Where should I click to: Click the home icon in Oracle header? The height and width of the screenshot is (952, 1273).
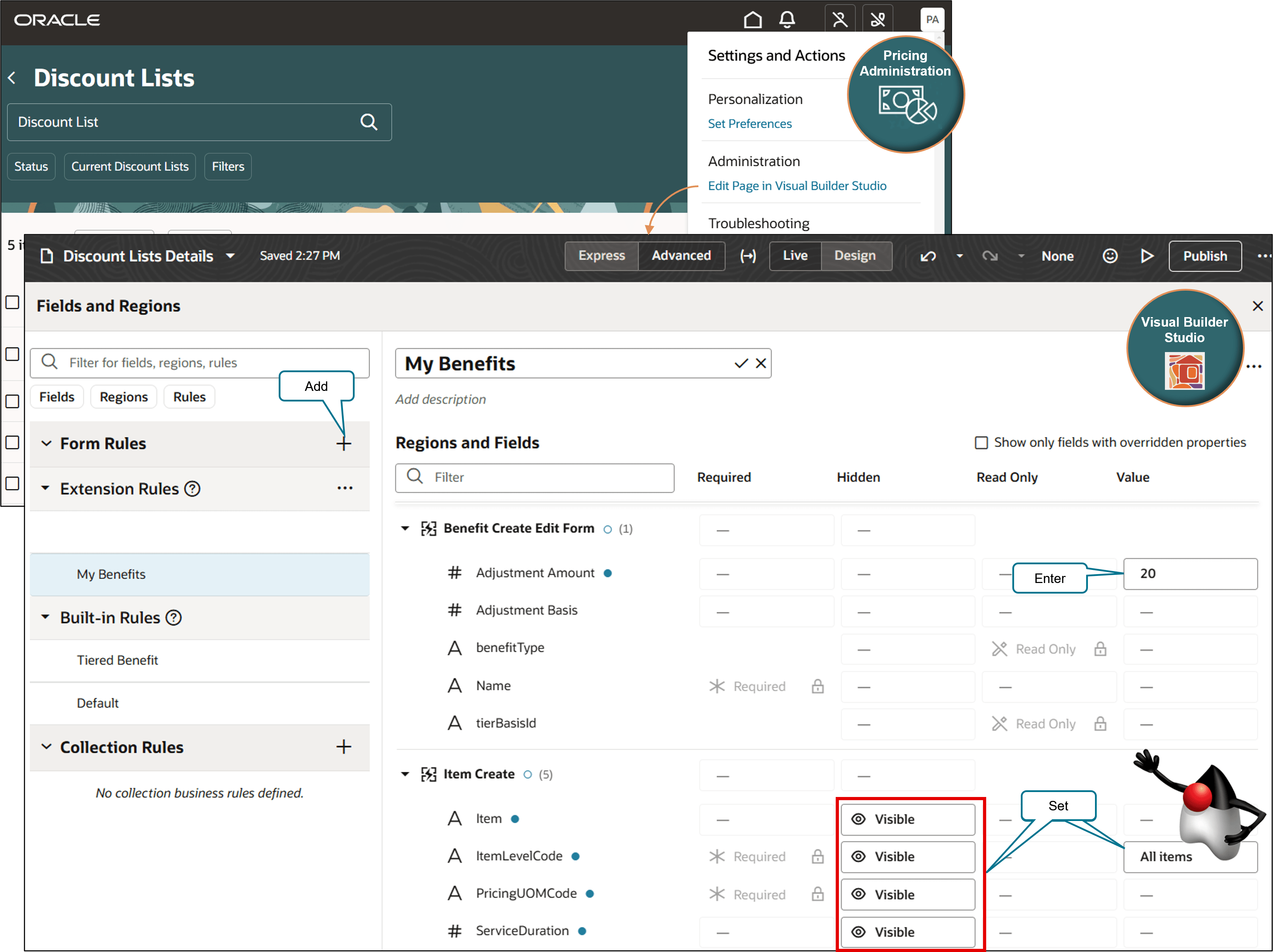752,20
